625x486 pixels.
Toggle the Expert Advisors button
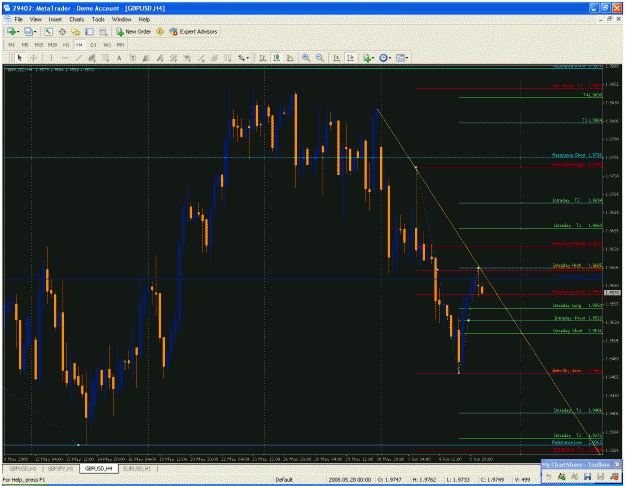tap(193, 31)
